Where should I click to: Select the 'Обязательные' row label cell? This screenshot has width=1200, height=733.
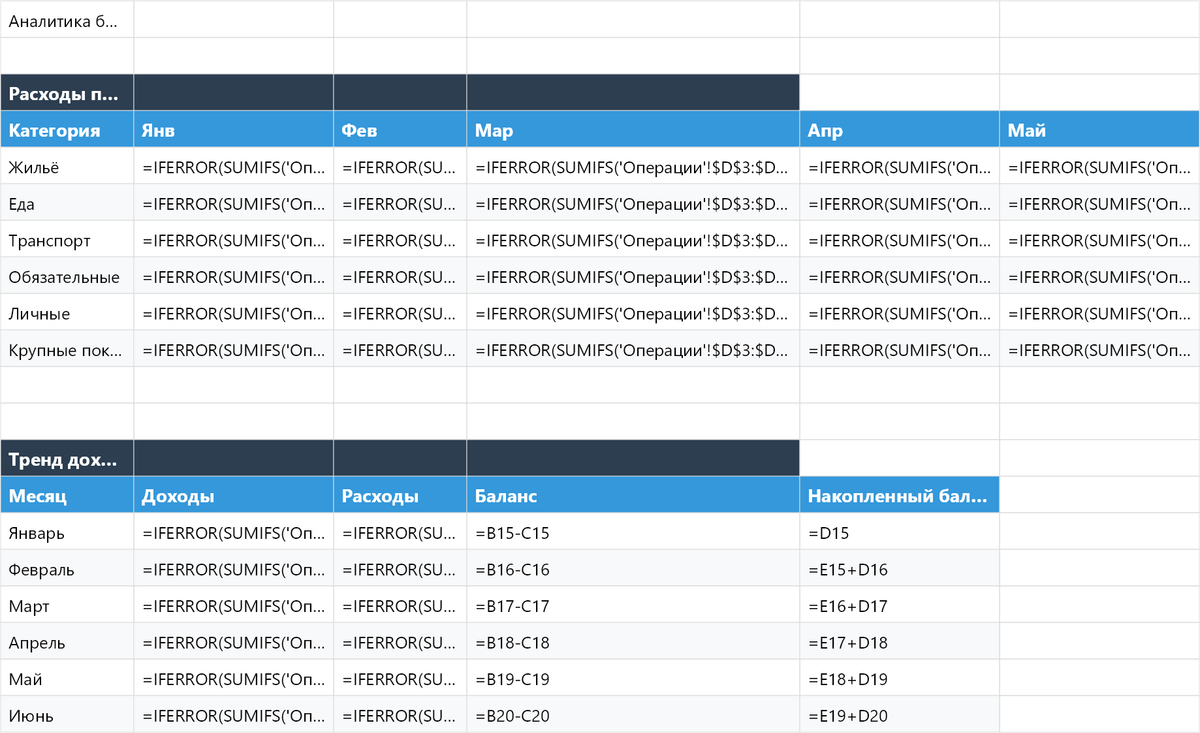pyautogui.click(x=66, y=276)
